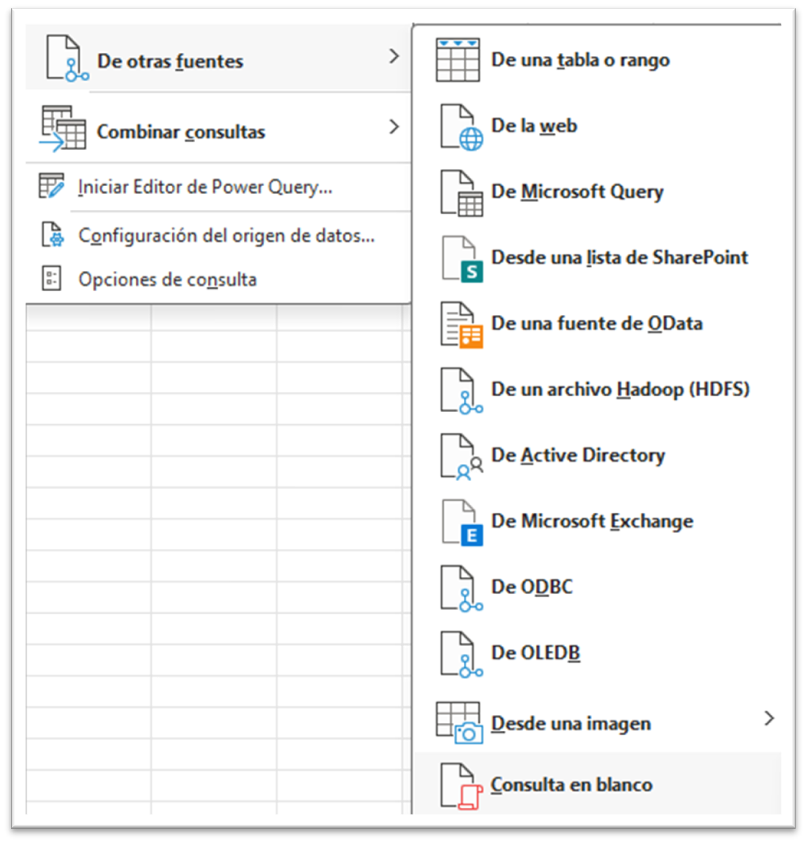807x843 pixels.
Task: Click the globe icon for De la web
Action: [x=461, y=127]
